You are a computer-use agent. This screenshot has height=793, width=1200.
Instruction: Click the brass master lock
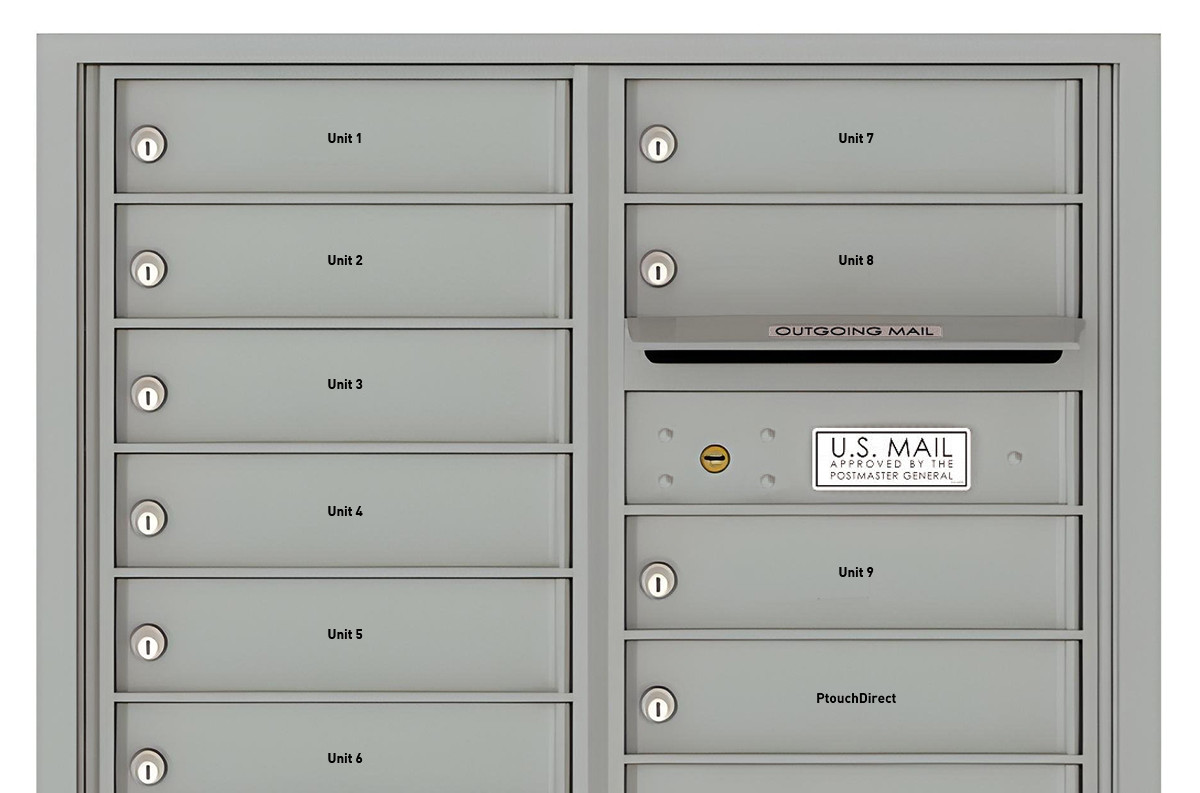[x=714, y=459]
